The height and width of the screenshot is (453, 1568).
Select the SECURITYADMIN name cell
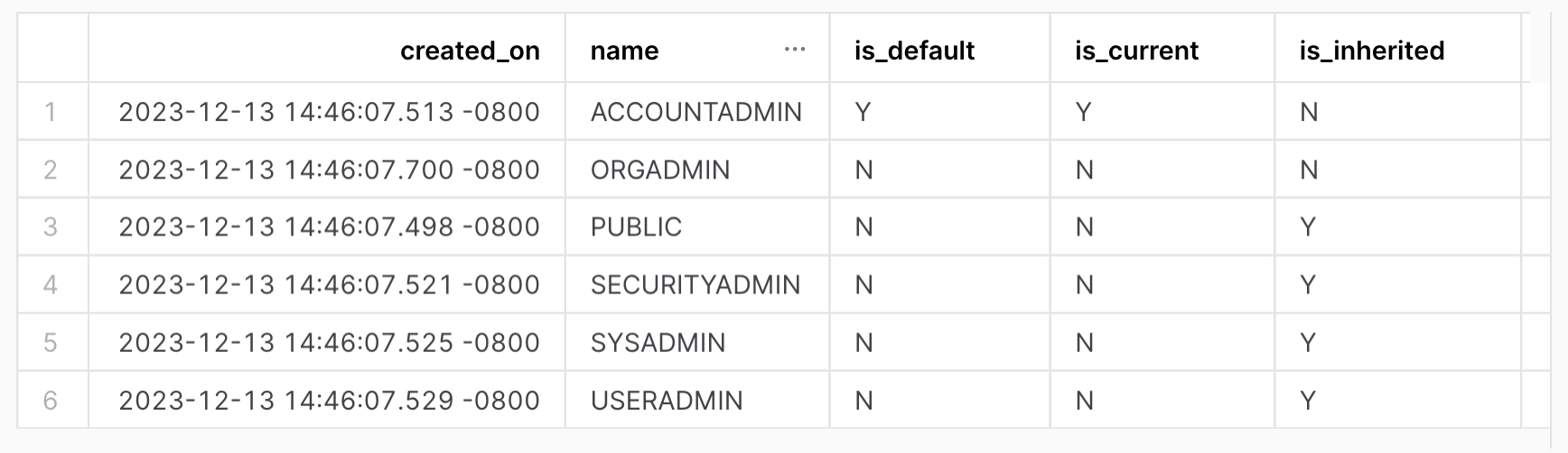(x=695, y=285)
